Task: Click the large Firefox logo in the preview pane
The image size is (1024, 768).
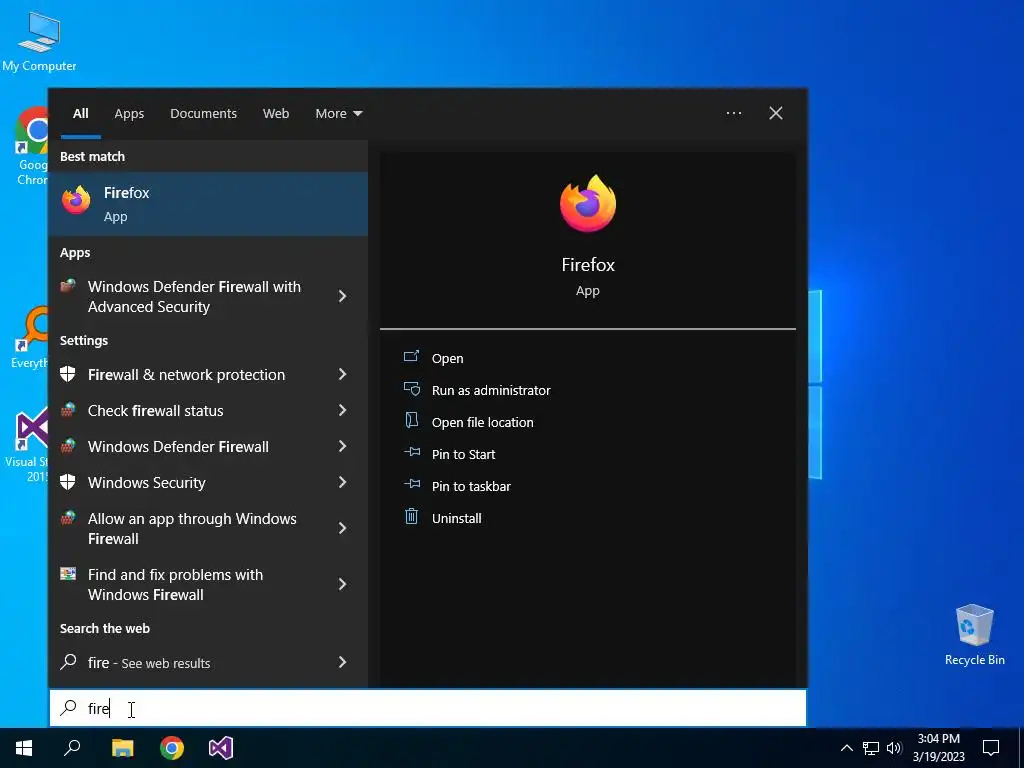Action: coord(588,203)
